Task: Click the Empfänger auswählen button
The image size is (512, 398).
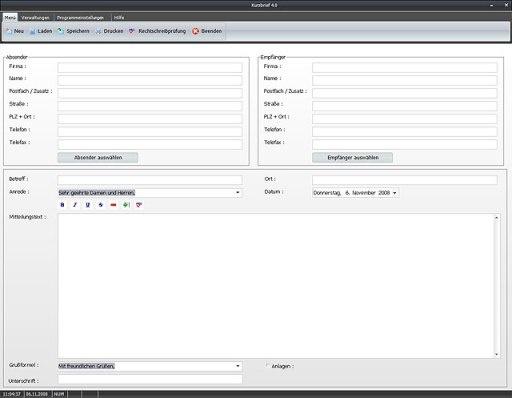Action: click(x=352, y=158)
